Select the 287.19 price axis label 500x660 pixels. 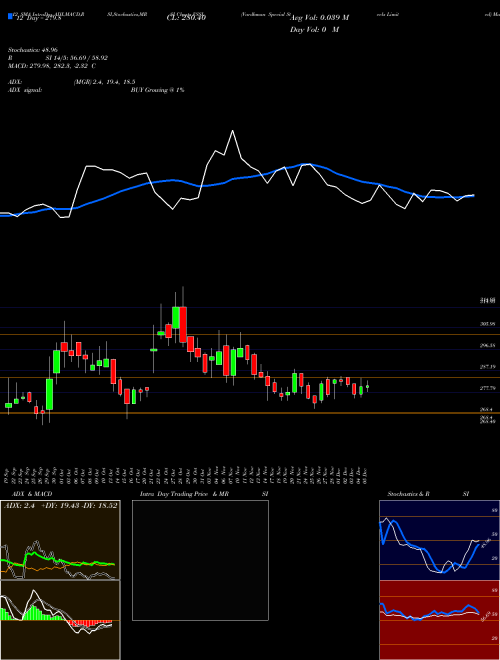tap(487, 367)
